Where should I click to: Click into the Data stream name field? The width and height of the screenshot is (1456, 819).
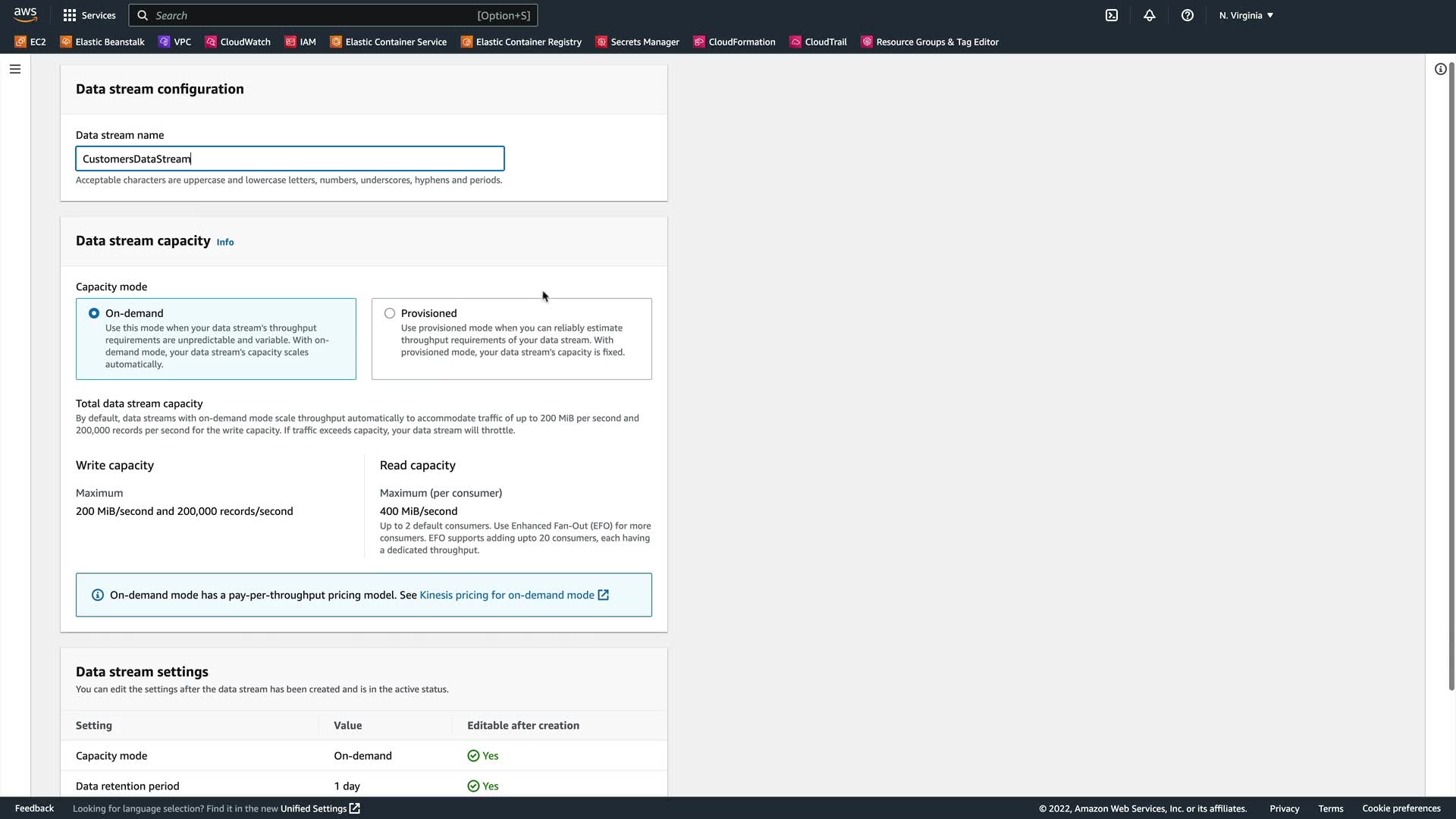[290, 158]
